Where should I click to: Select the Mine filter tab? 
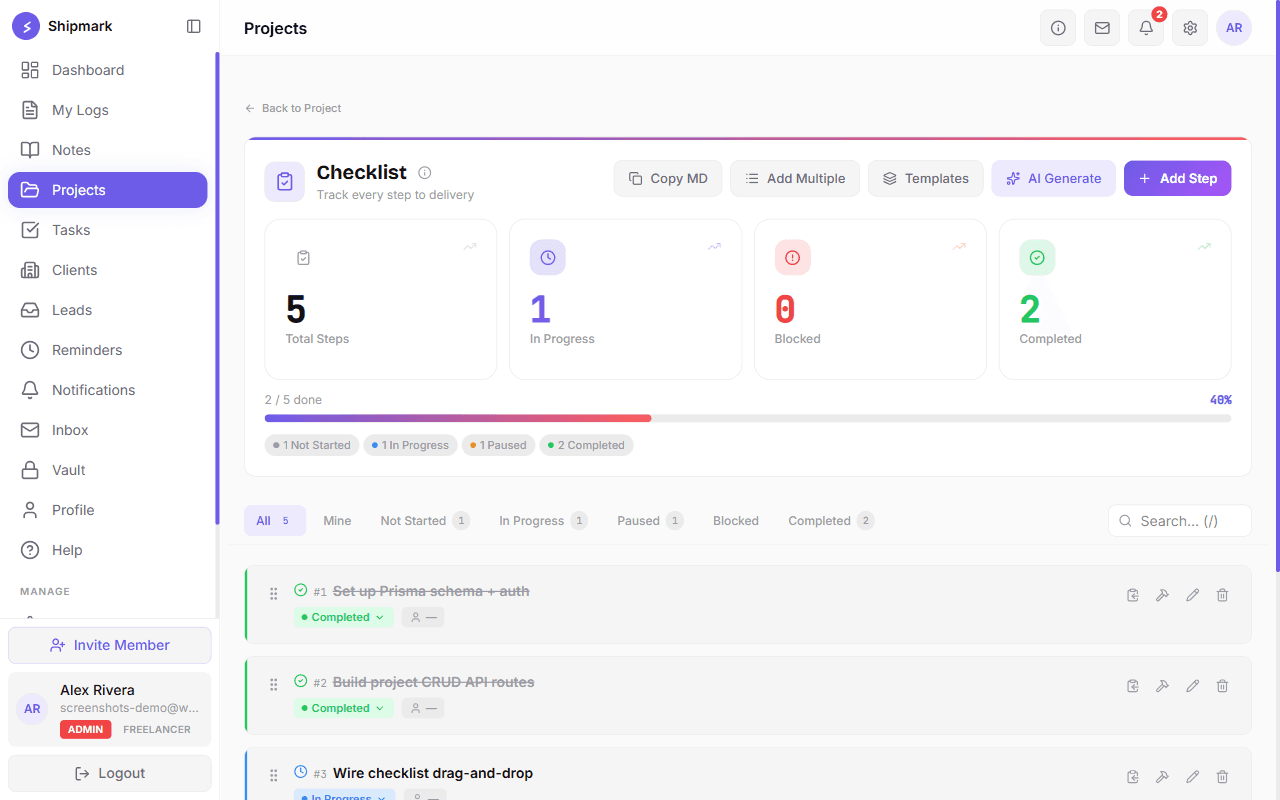point(337,520)
